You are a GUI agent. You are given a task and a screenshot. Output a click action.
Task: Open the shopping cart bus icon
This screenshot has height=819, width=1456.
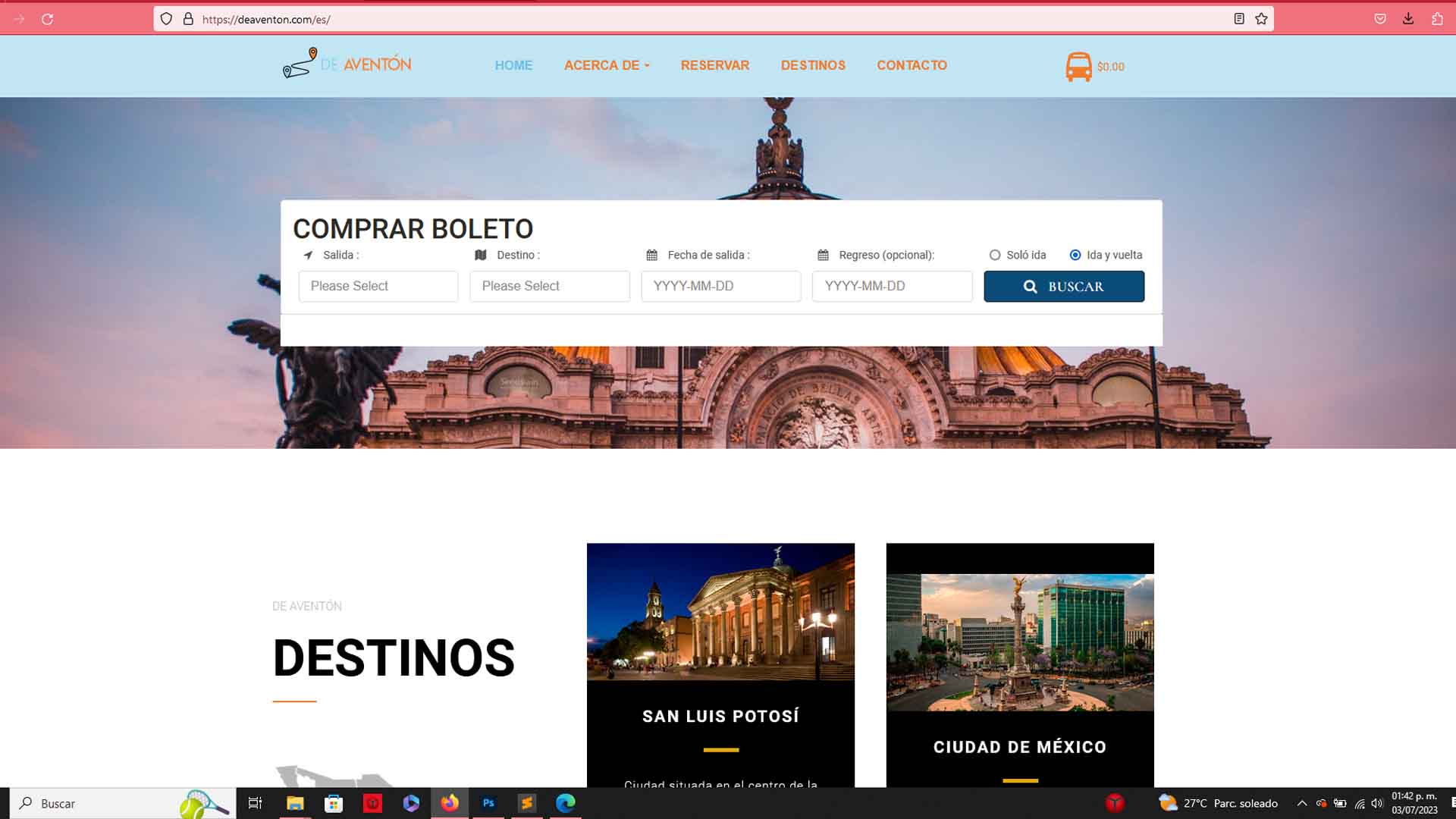click(x=1078, y=66)
